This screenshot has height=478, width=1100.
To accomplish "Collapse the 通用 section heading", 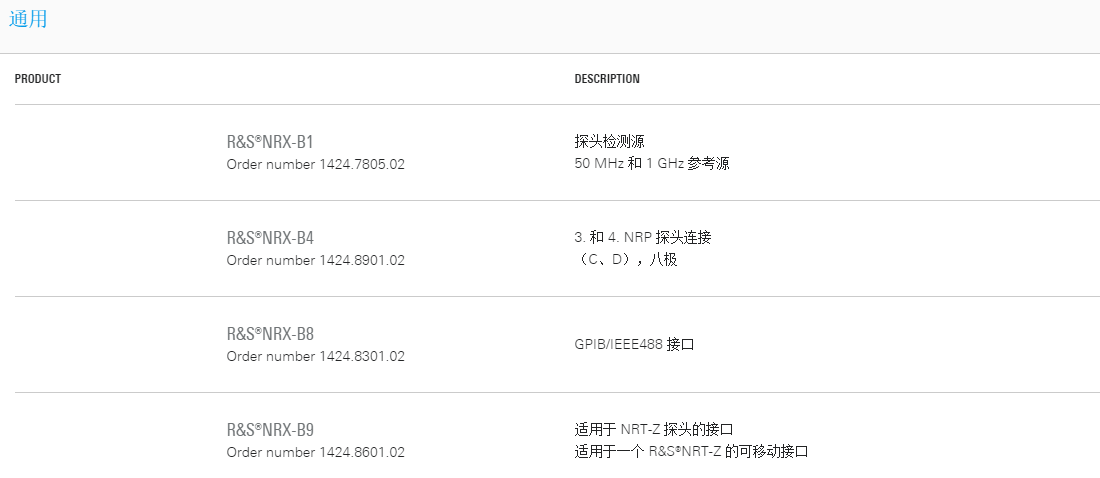I will (x=28, y=19).
